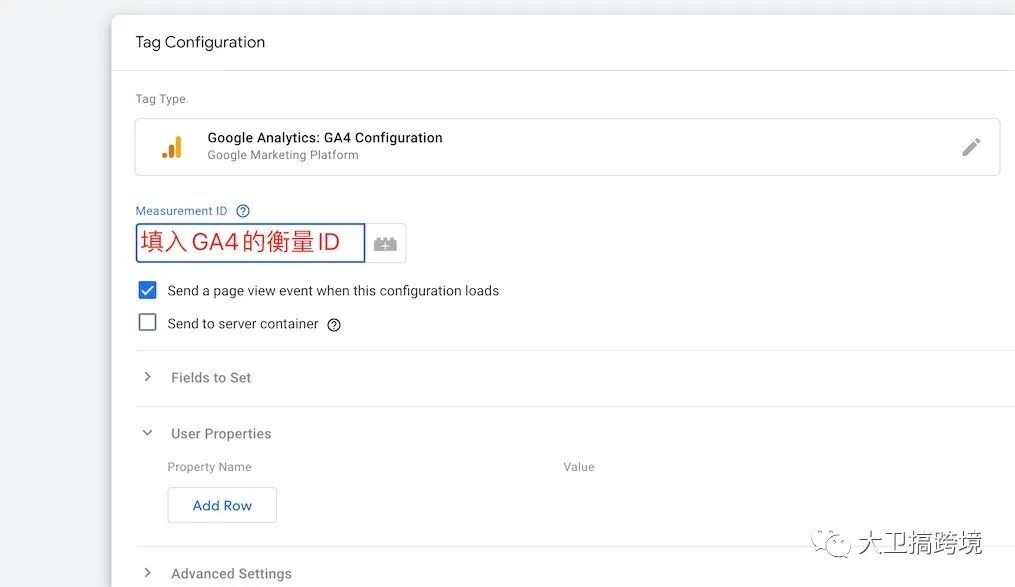Click the Advanced Settings section label
The image size is (1015, 587).
(x=232, y=573)
